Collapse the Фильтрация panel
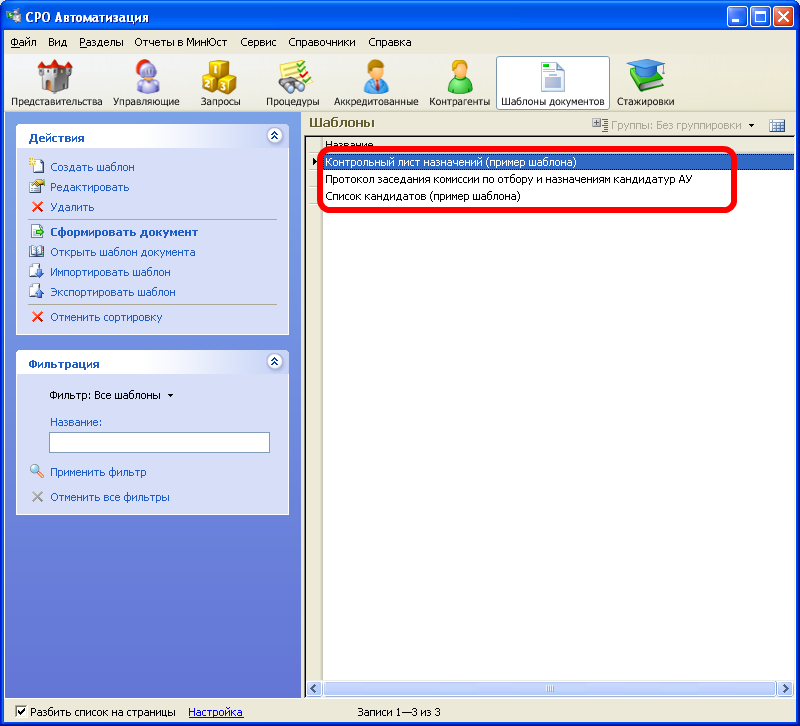 point(275,363)
